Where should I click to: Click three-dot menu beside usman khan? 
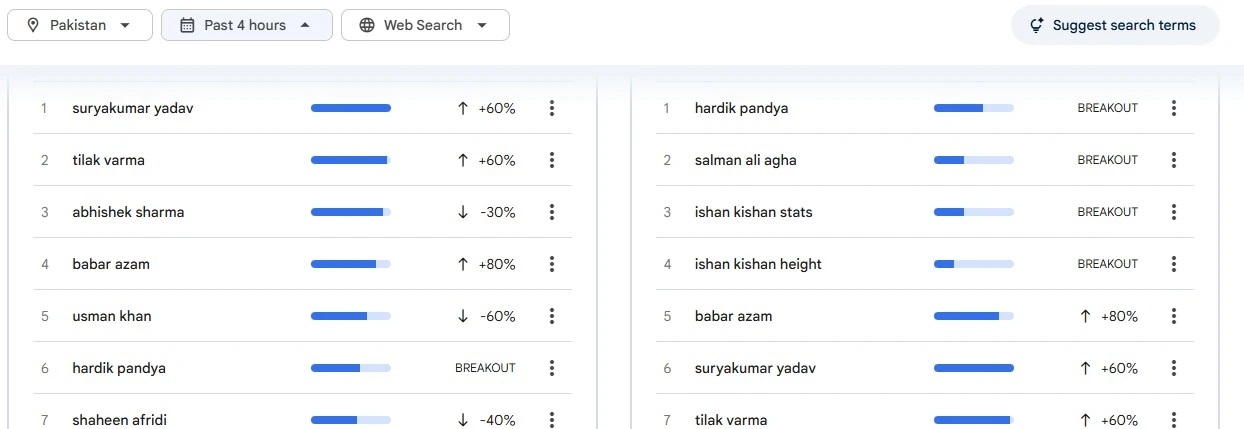pyautogui.click(x=551, y=316)
